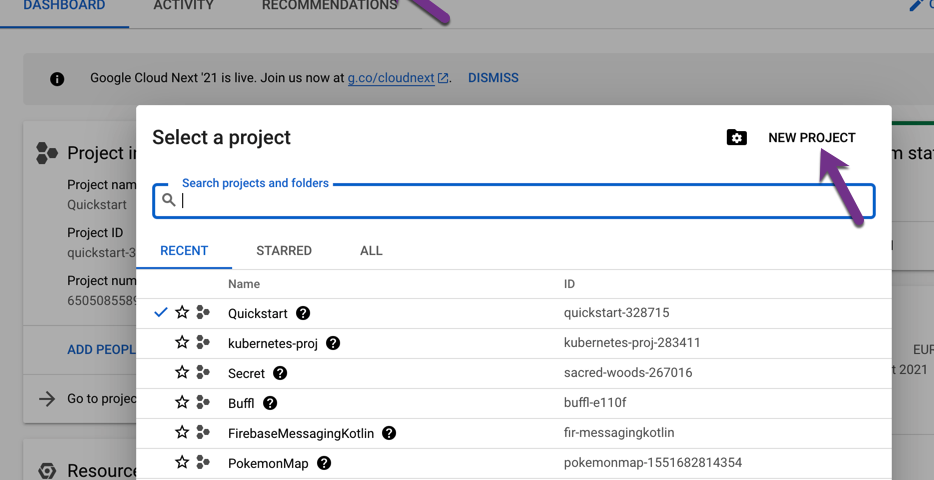This screenshot has height=480, width=934.
Task: Click the project icon beside Quickstart
Action: (x=203, y=312)
